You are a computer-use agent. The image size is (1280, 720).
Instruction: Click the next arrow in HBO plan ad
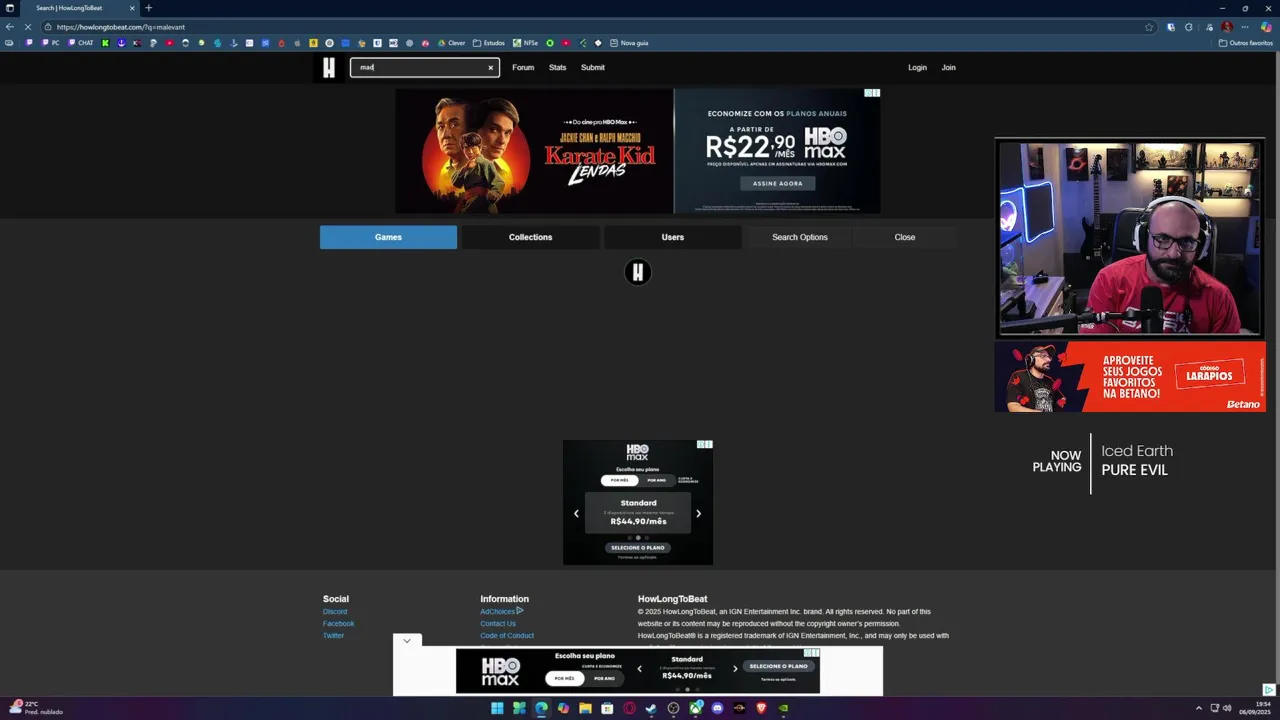(x=698, y=513)
